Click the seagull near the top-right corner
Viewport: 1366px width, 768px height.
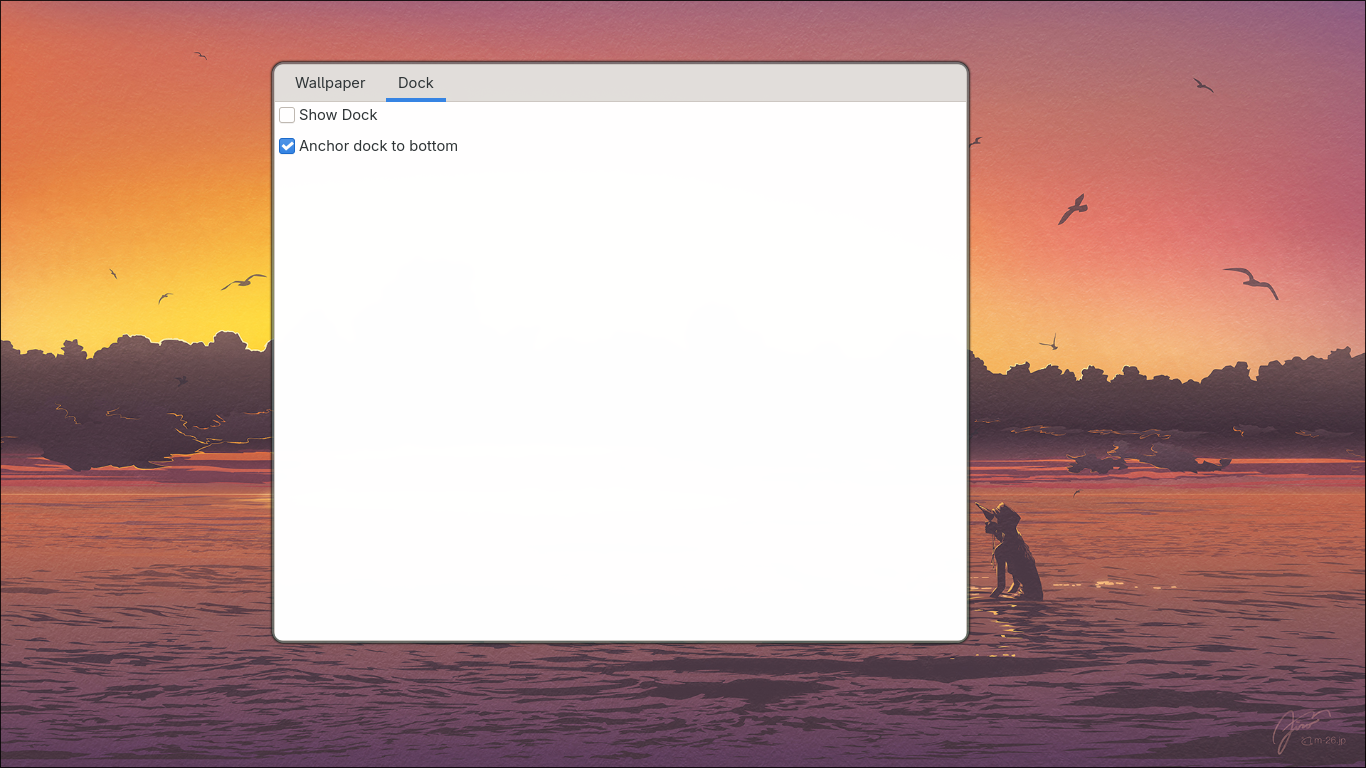[1203, 86]
